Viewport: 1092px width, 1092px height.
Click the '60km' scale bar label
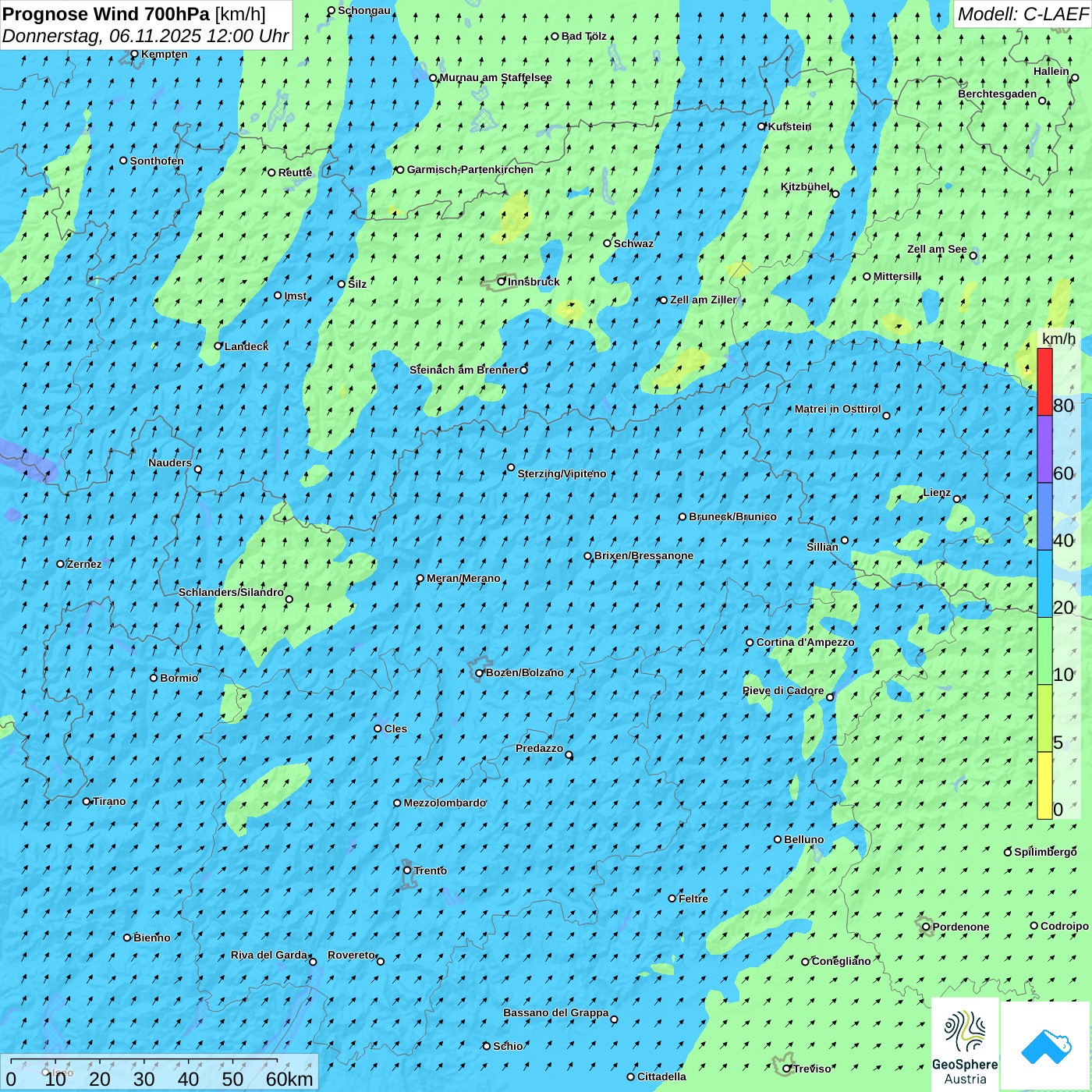pyautogui.click(x=289, y=1079)
